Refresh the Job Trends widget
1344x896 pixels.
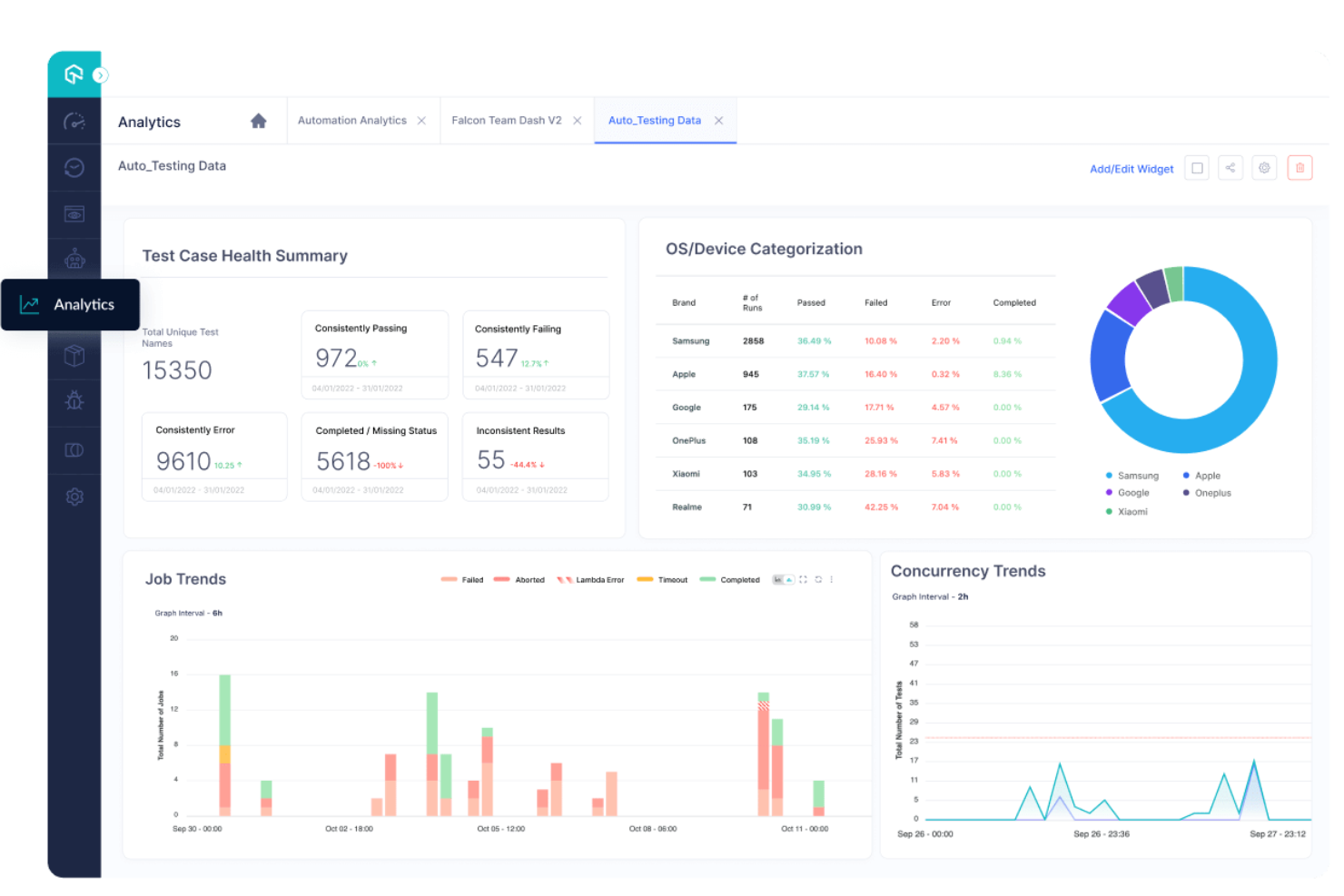[x=818, y=580]
